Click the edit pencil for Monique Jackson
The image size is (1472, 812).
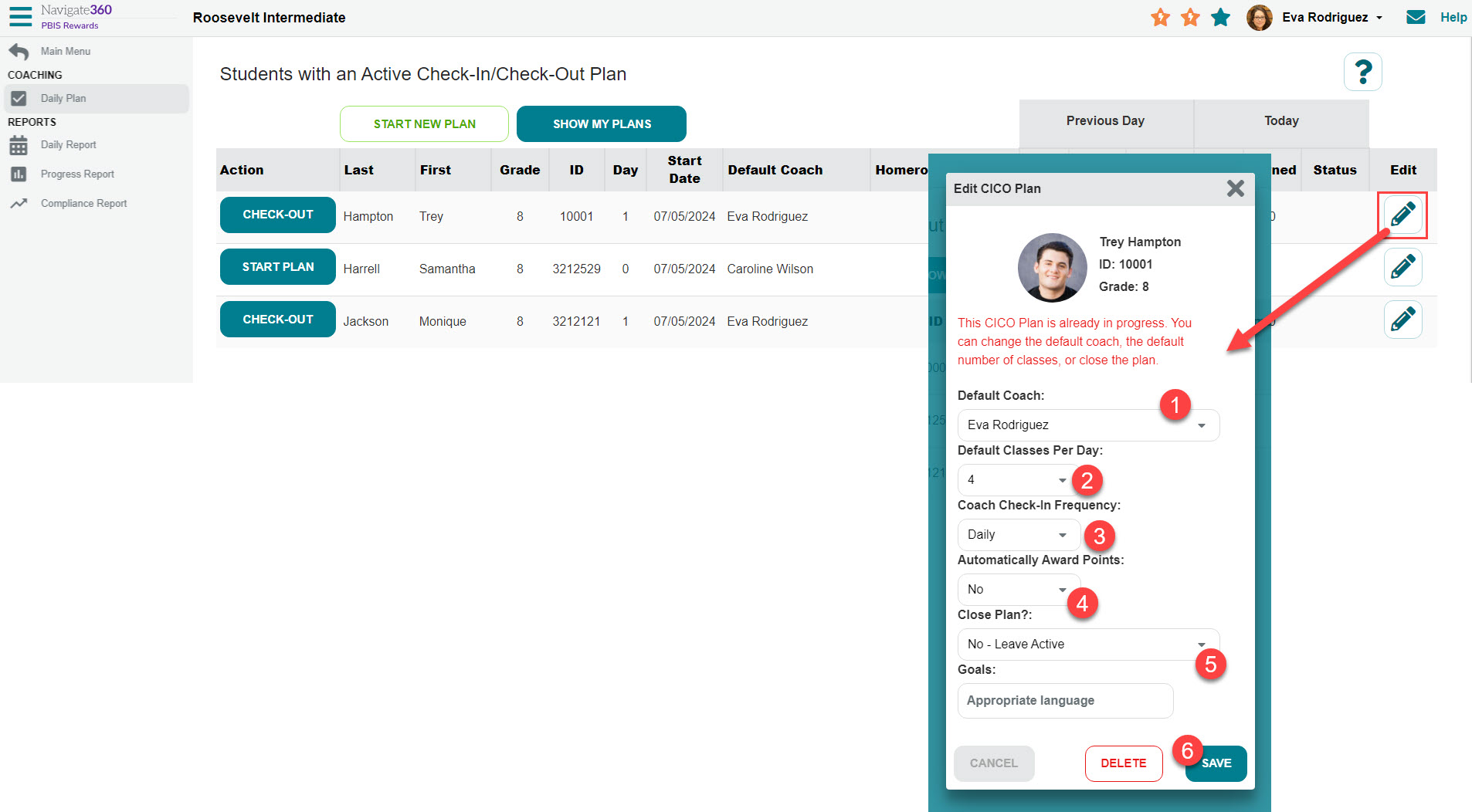(x=1402, y=319)
